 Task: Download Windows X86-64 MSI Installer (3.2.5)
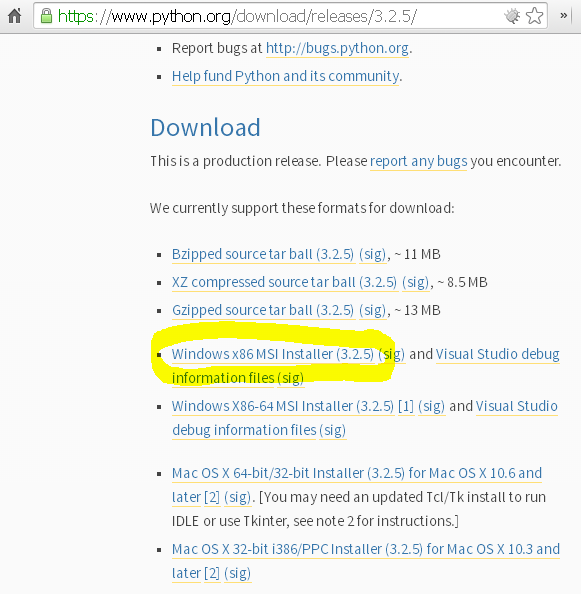tap(283, 406)
